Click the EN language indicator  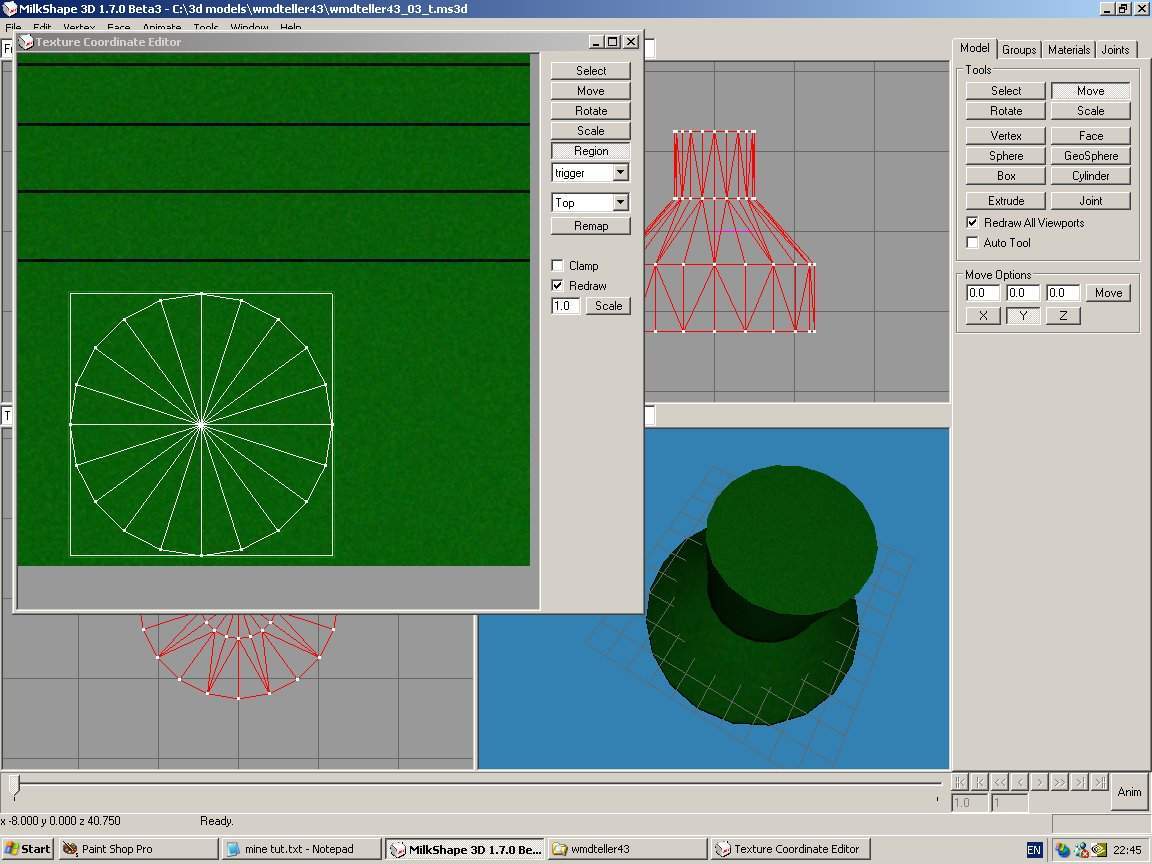(x=1034, y=850)
